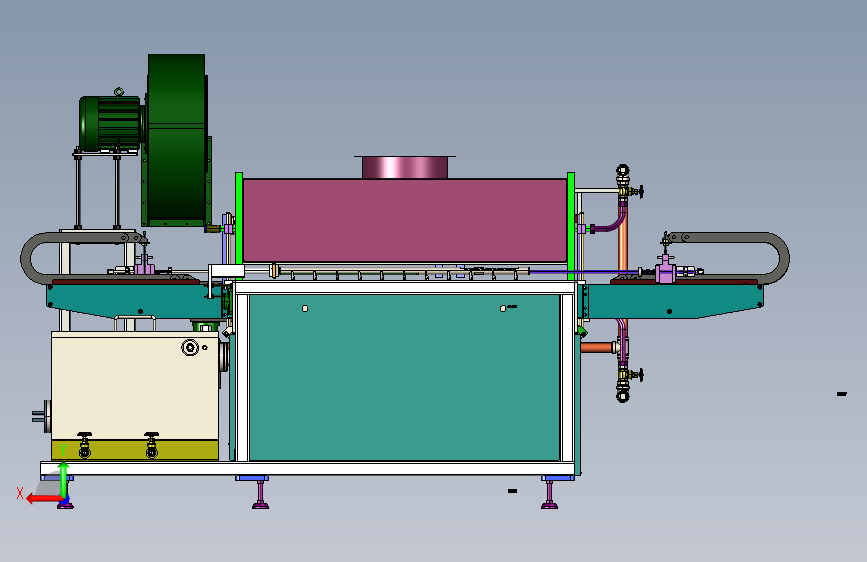Select the dark green blower fan housing

coord(176,139)
